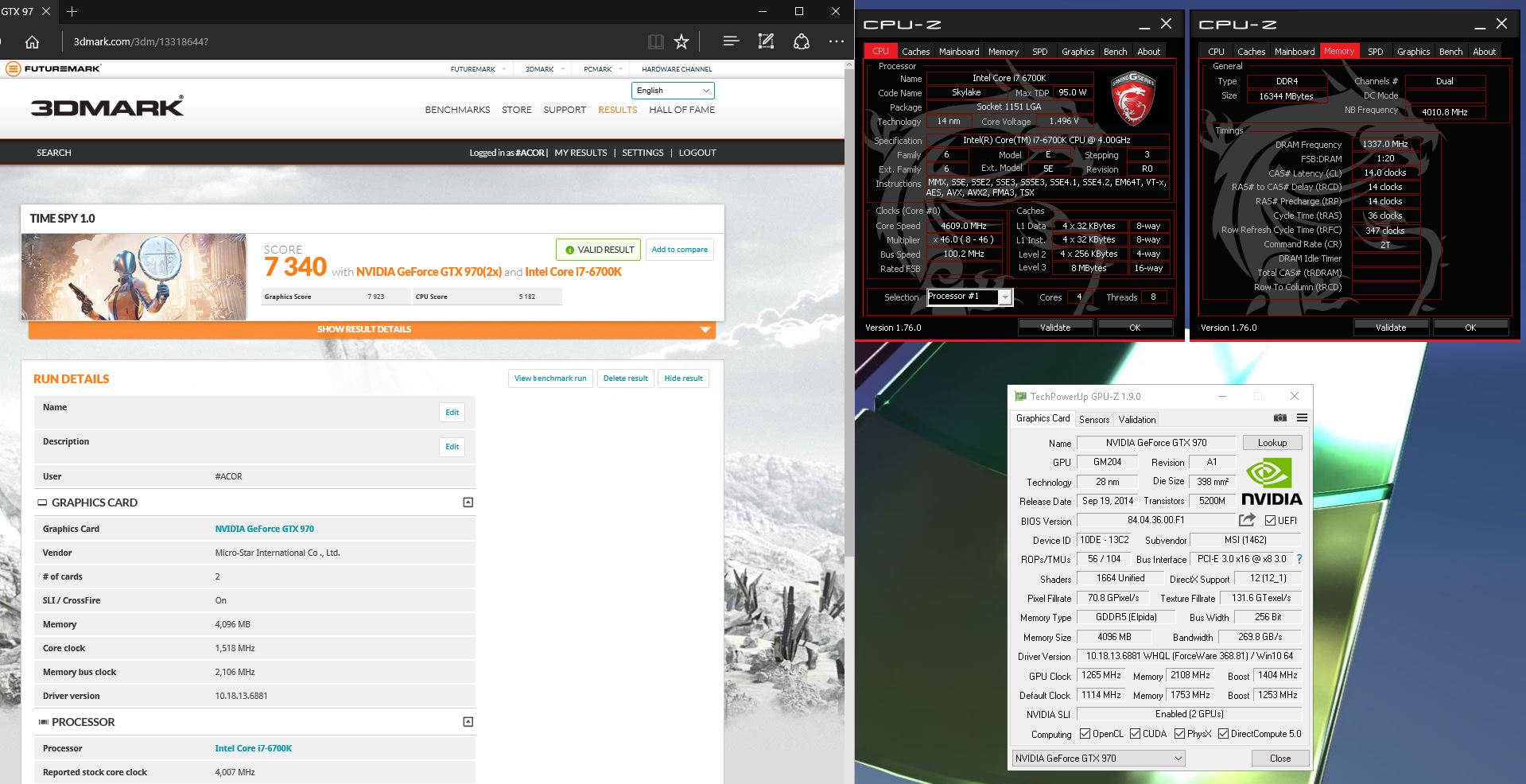Viewport: 1526px width, 784px height.
Task: Expand Show Result Details bar
Action: click(371, 329)
